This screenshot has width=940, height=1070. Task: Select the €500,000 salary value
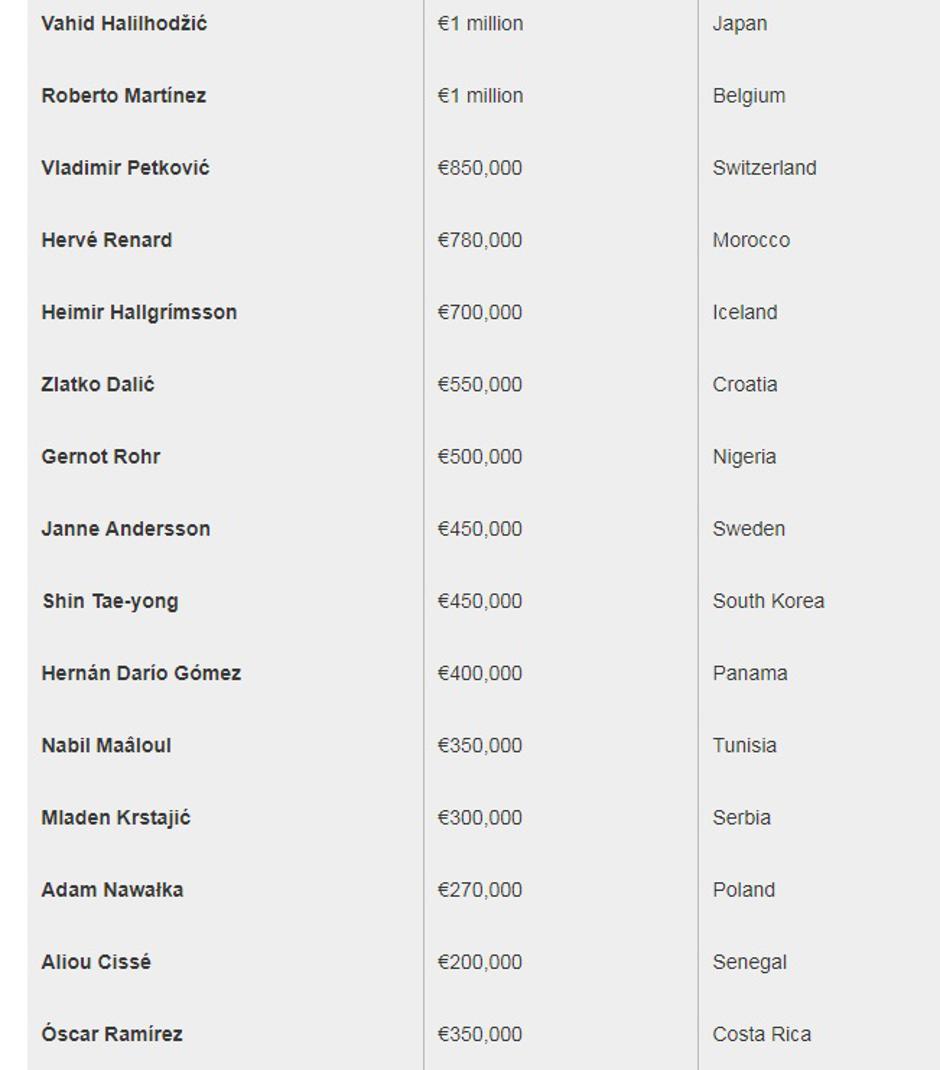[x=480, y=456]
